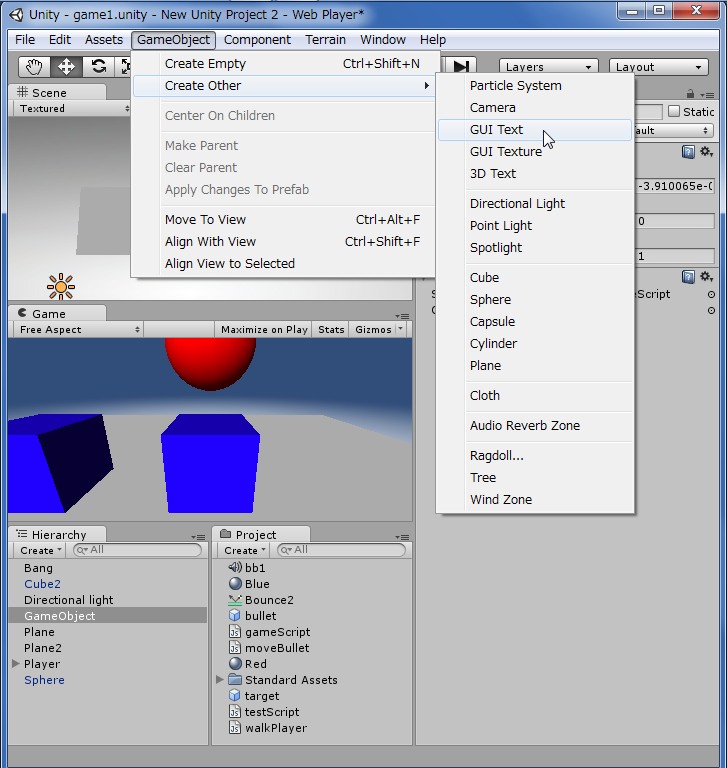The image size is (727, 768).
Task: Click the sun light gizmo in Scene view
Action: pyautogui.click(x=61, y=287)
